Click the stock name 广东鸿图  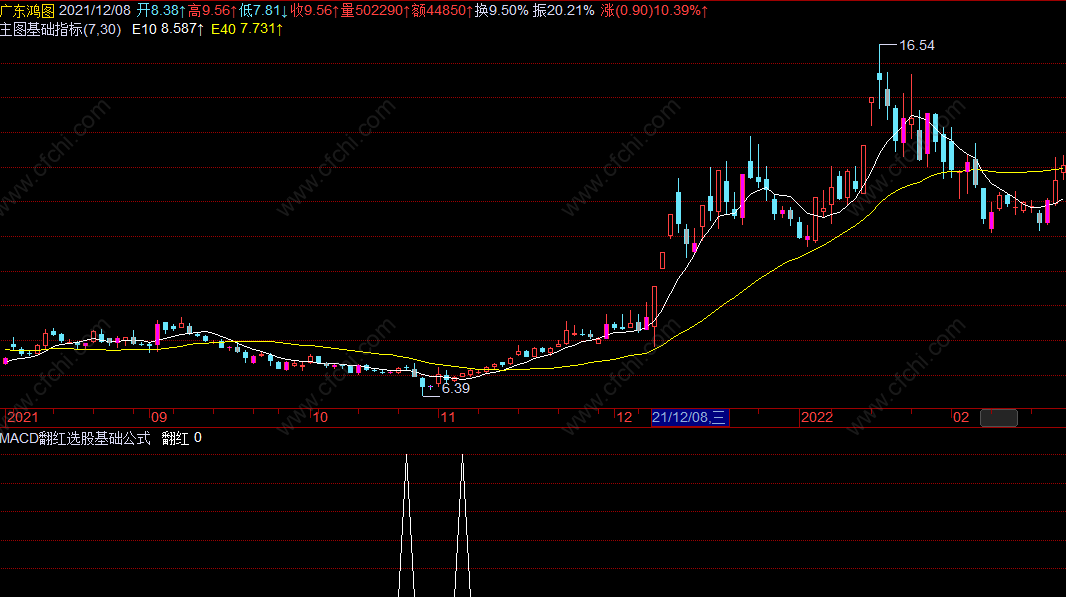[x=27, y=10]
